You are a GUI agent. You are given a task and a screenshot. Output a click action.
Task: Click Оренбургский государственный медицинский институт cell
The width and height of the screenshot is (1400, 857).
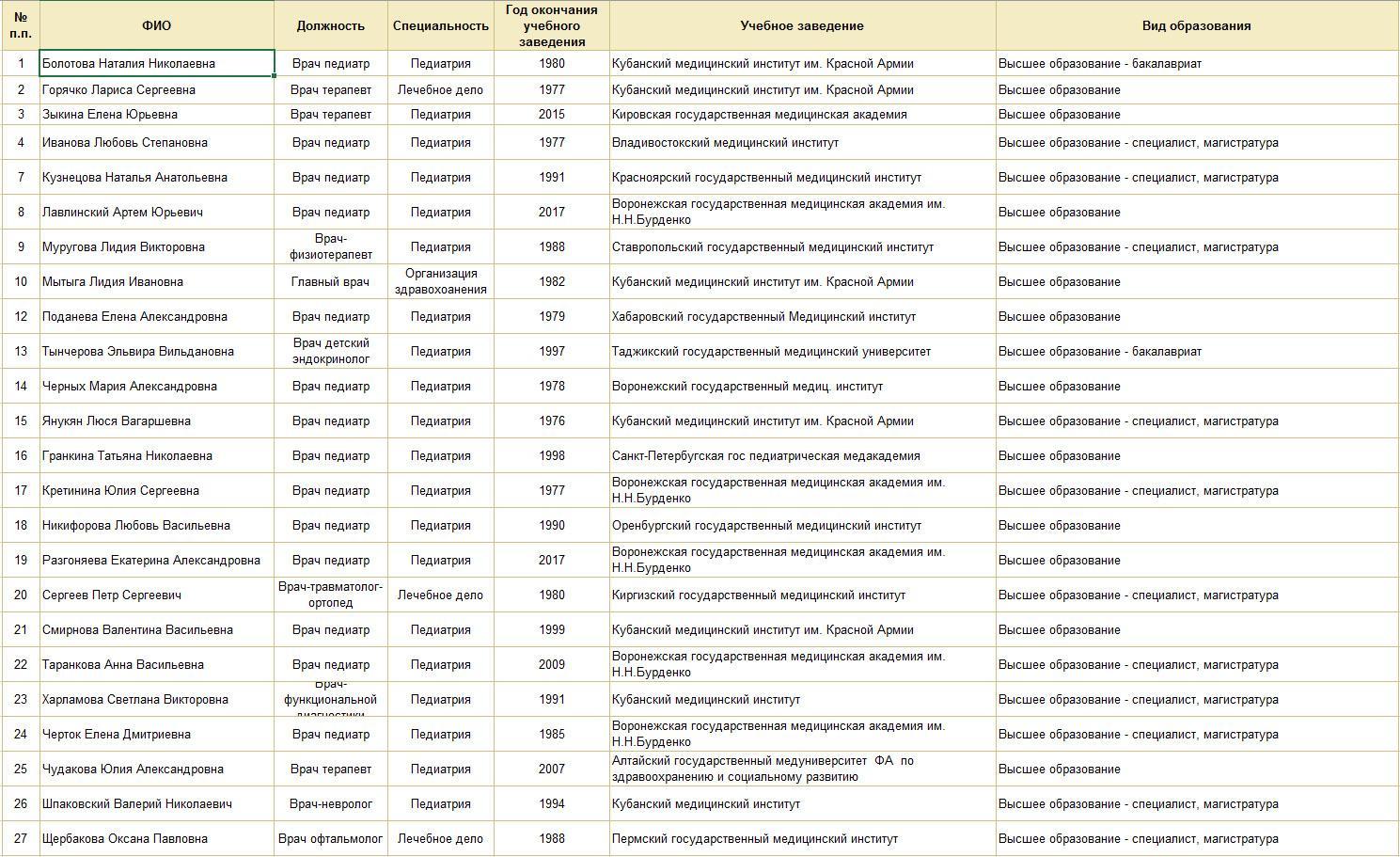point(802,526)
